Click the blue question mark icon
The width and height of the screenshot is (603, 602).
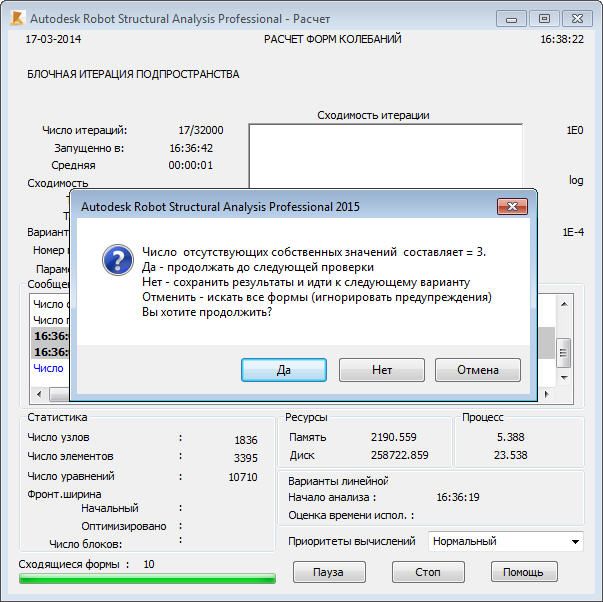118,260
